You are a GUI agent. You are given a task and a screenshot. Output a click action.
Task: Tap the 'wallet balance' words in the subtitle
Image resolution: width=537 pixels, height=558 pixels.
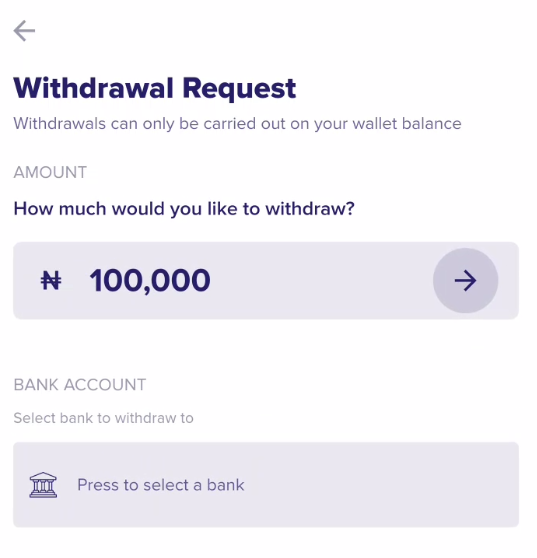click(407, 124)
